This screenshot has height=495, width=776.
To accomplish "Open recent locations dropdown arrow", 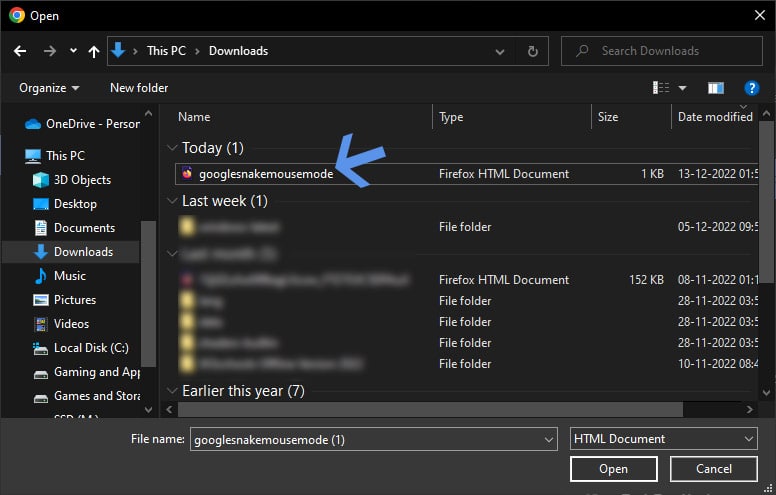I will point(73,50).
